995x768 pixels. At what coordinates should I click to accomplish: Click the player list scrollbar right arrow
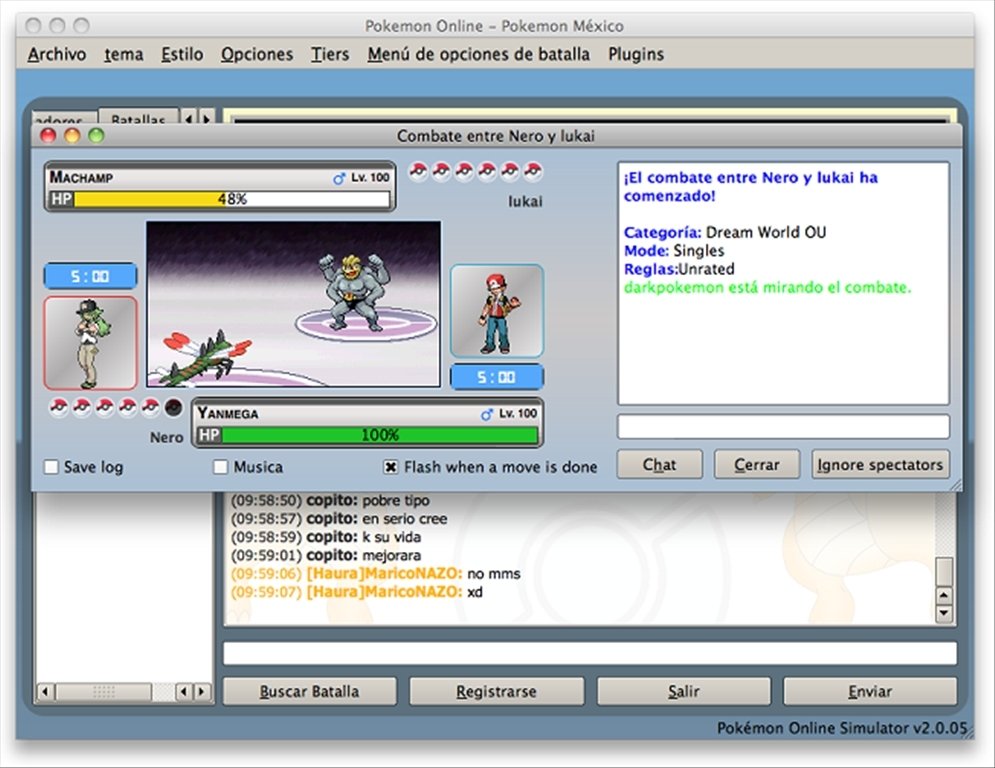click(202, 692)
